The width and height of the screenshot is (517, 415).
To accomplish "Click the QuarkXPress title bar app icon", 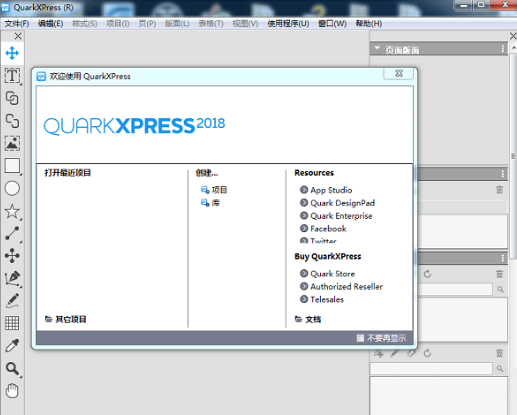I will [6, 7].
